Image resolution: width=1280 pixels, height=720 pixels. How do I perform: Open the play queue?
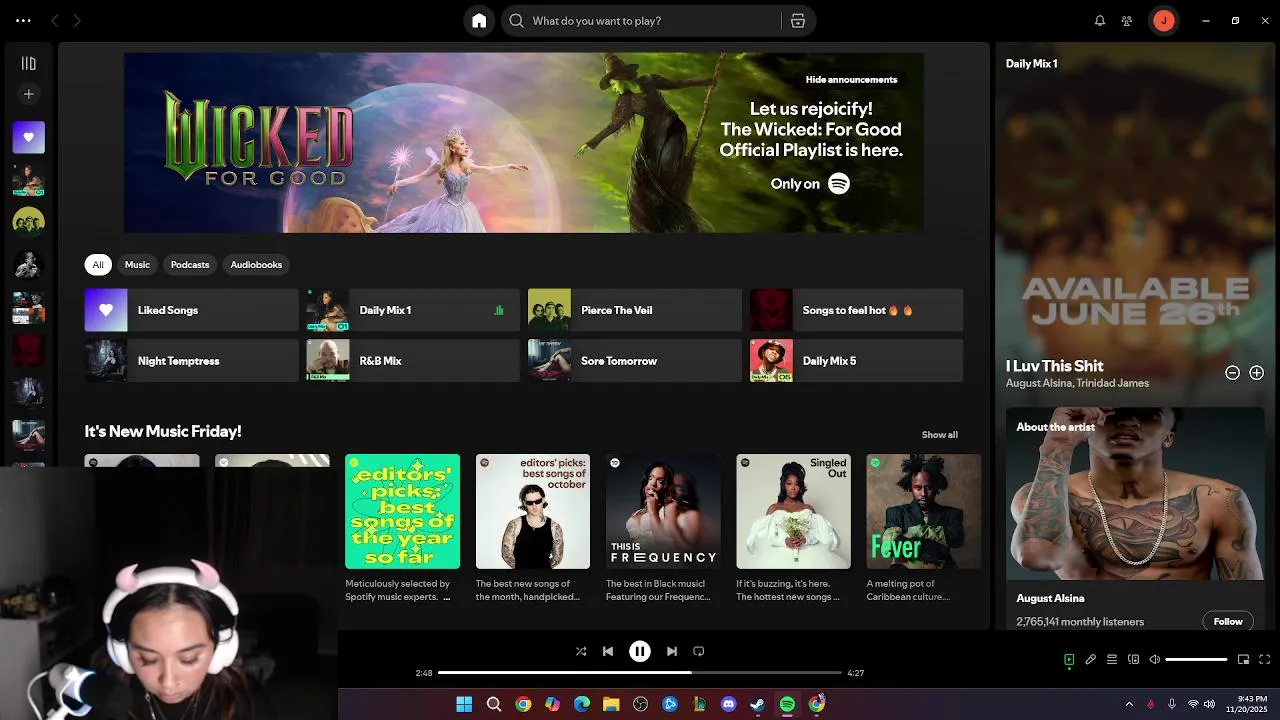pos(1112,660)
